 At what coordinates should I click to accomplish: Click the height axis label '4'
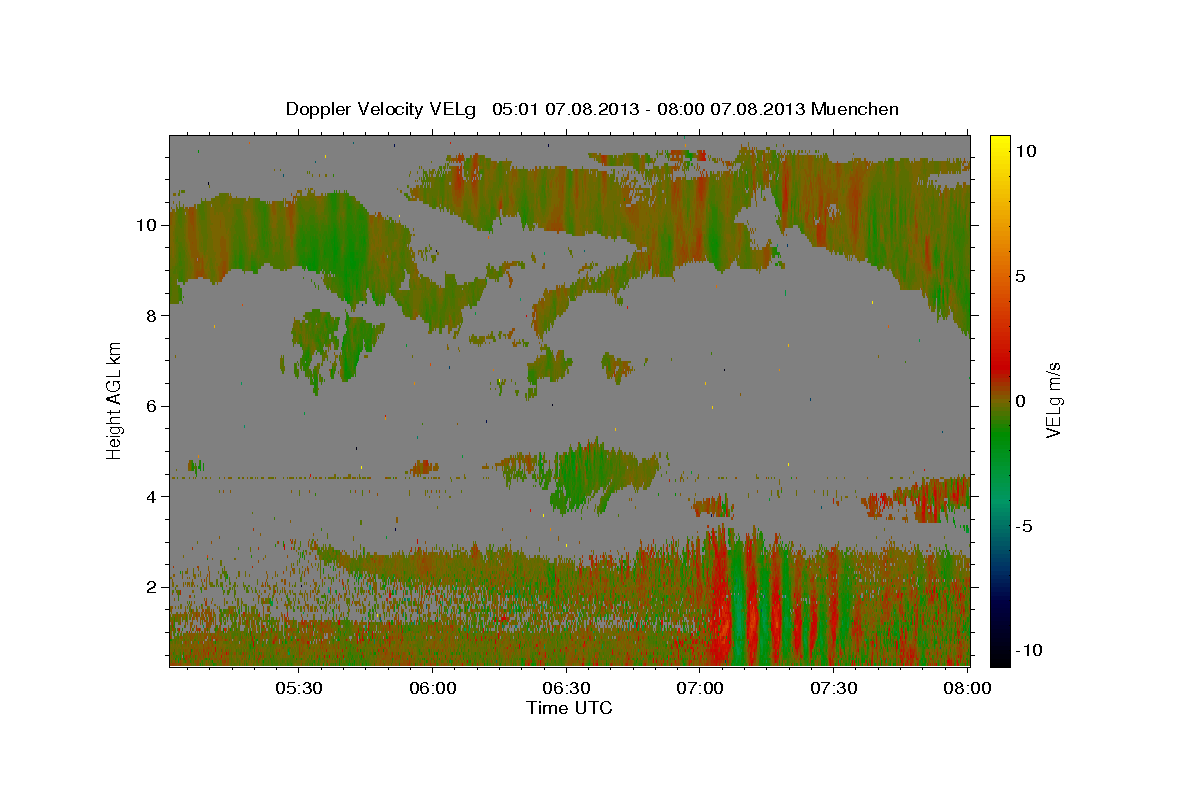151,496
